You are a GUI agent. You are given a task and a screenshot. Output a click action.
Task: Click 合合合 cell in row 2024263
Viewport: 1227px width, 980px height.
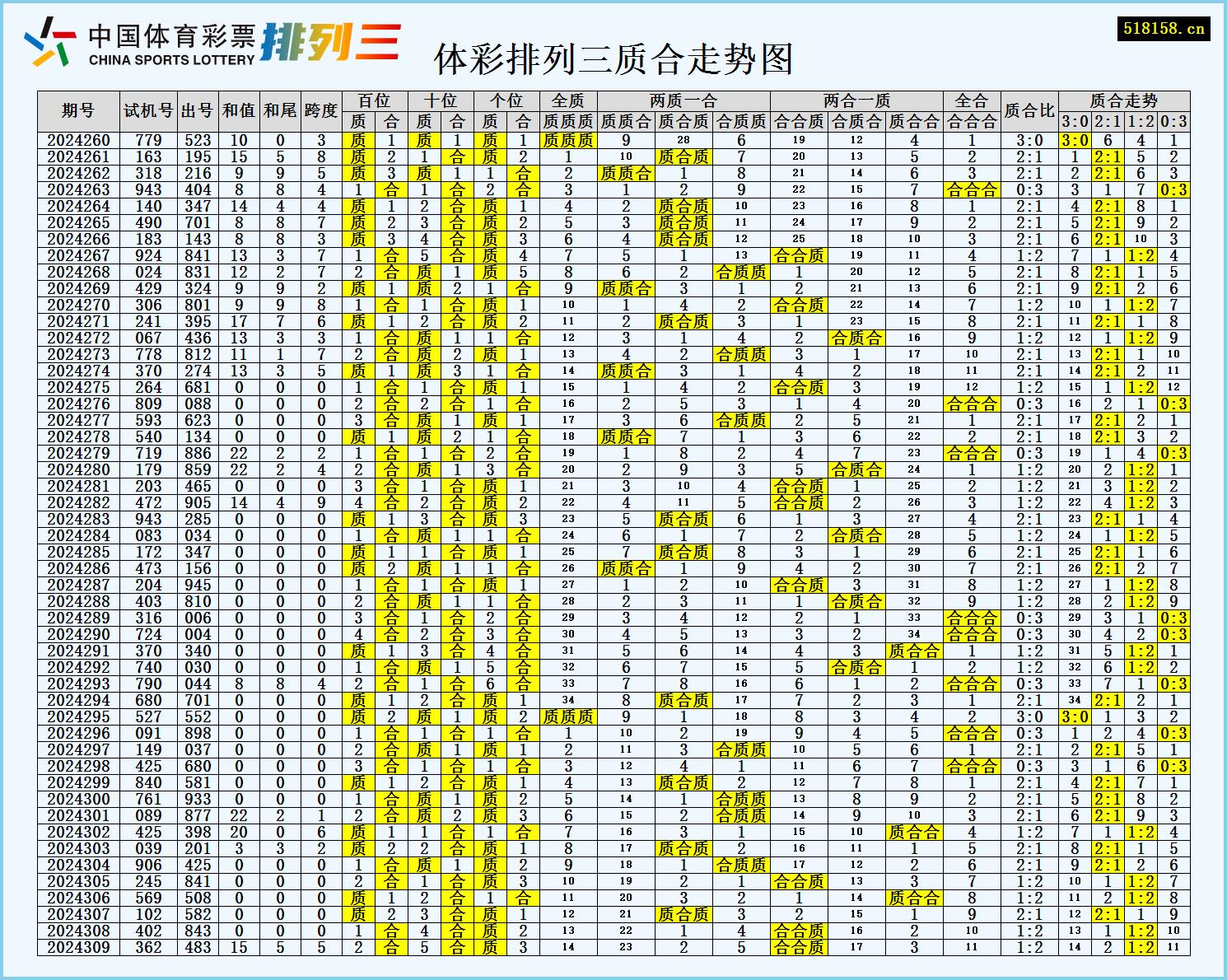click(972, 189)
